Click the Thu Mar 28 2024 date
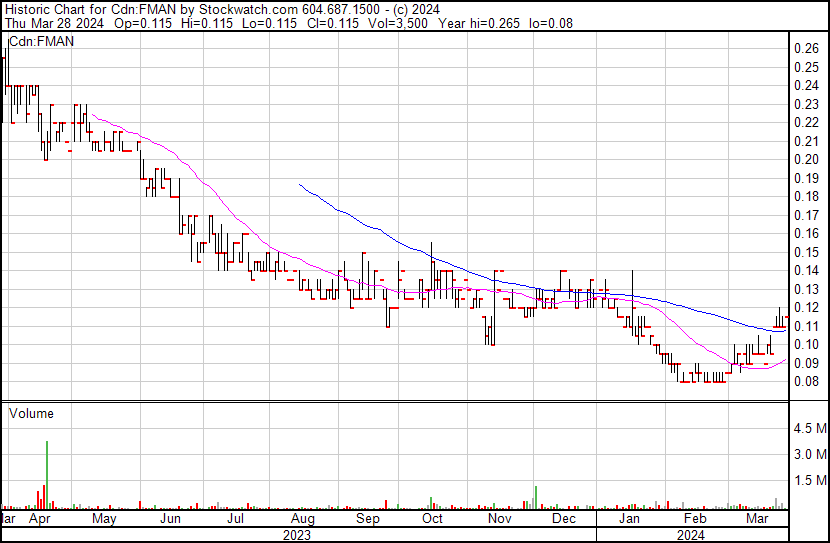 [55, 23]
